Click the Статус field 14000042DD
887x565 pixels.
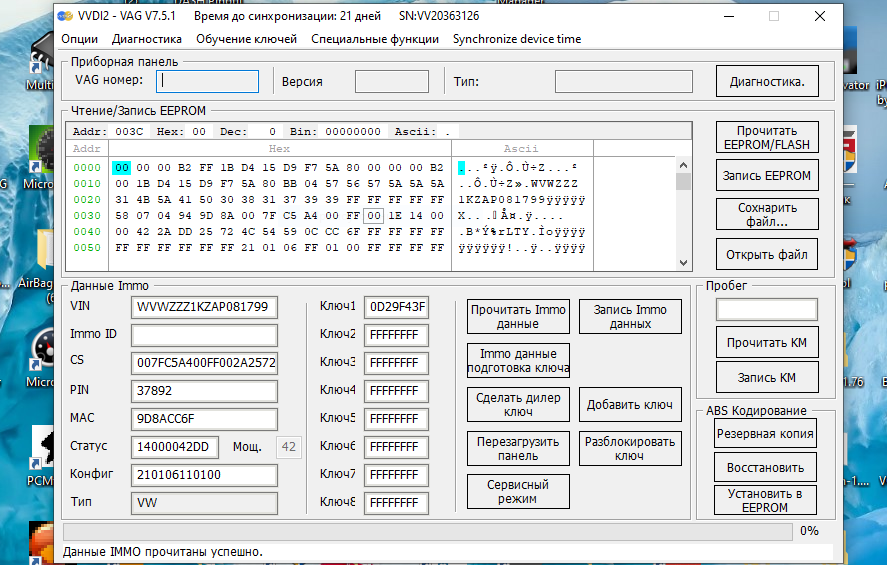[174, 447]
